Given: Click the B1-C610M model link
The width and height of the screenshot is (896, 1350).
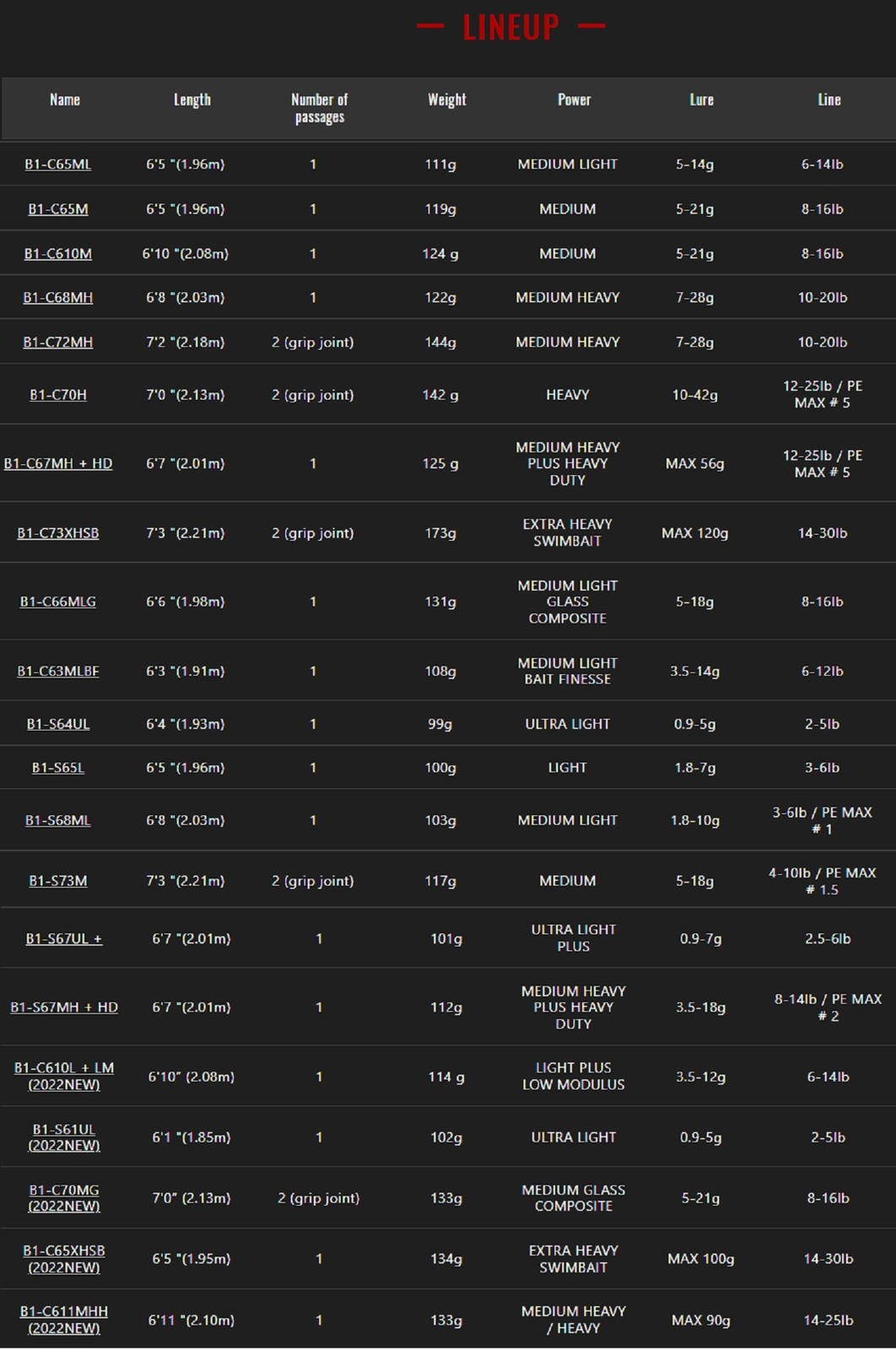Looking at the screenshot, I should 58,254.
